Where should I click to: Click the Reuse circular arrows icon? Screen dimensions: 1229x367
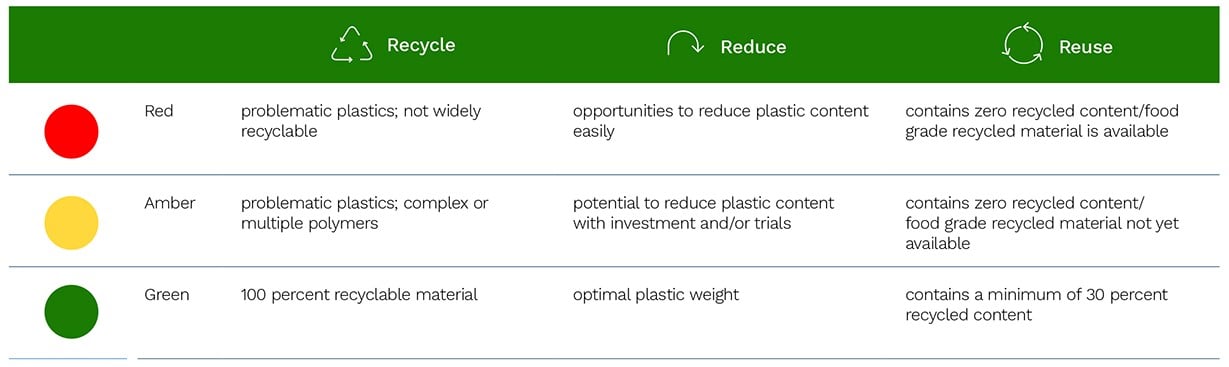point(1022,45)
